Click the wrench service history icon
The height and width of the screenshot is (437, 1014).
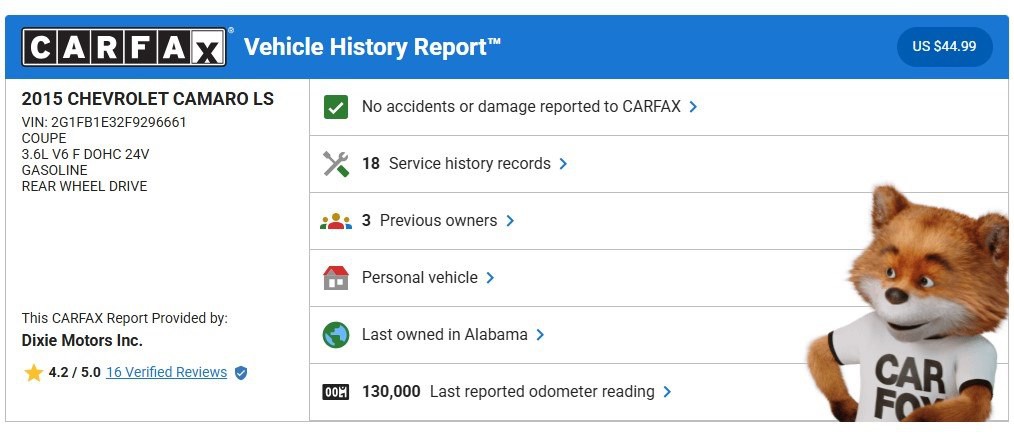point(336,164)
